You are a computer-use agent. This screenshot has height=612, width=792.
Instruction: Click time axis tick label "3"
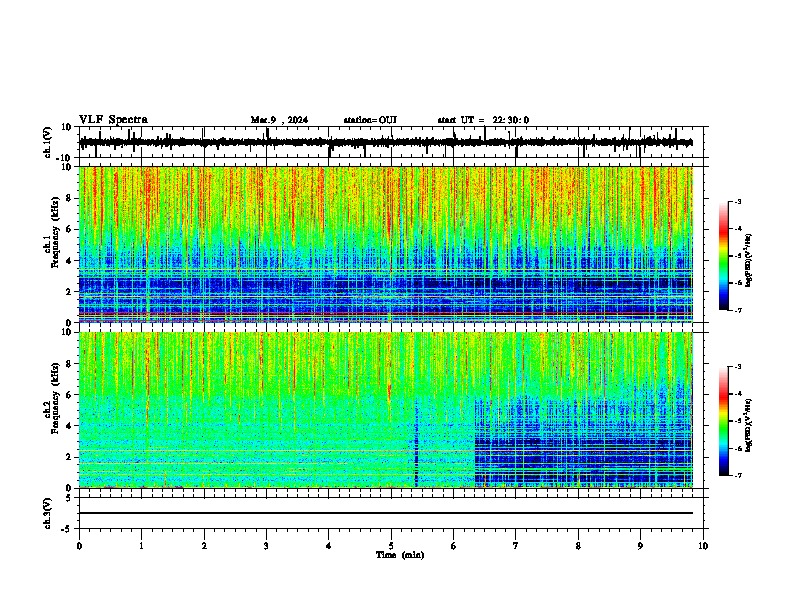266,546
